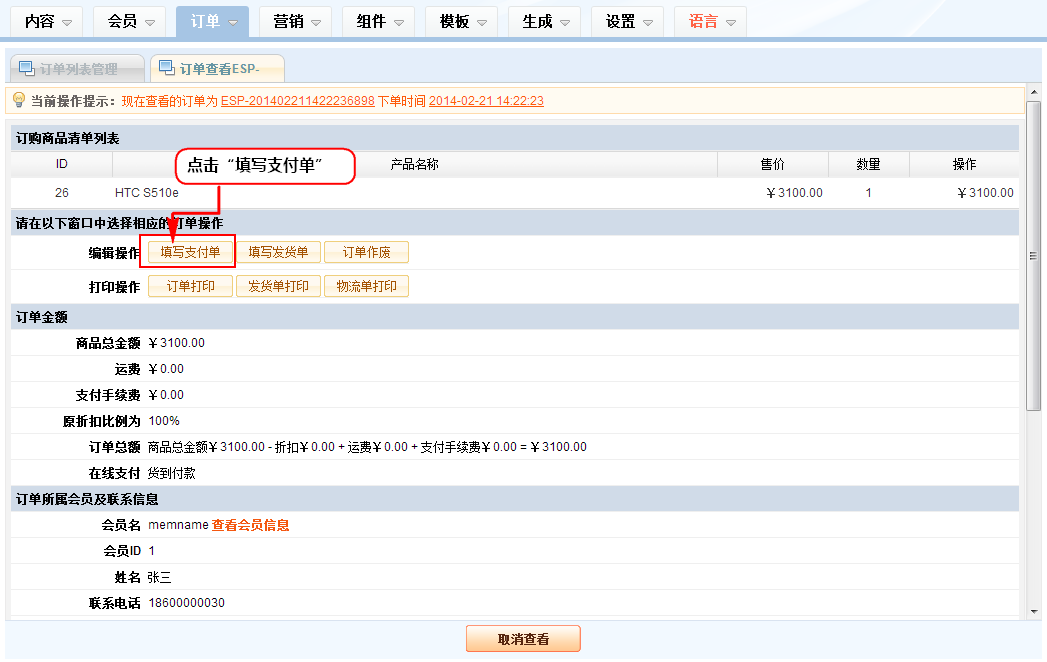Click the lightbulb hint icon
Image resolution: width=1047 pixels, height=662 pixels.
18,100
